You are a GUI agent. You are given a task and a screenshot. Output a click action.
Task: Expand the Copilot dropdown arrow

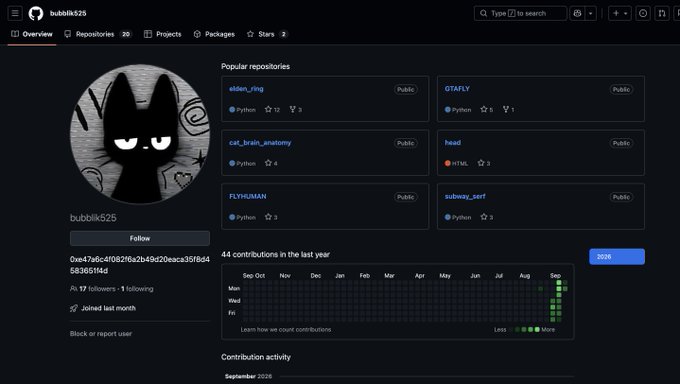point(591,13)
